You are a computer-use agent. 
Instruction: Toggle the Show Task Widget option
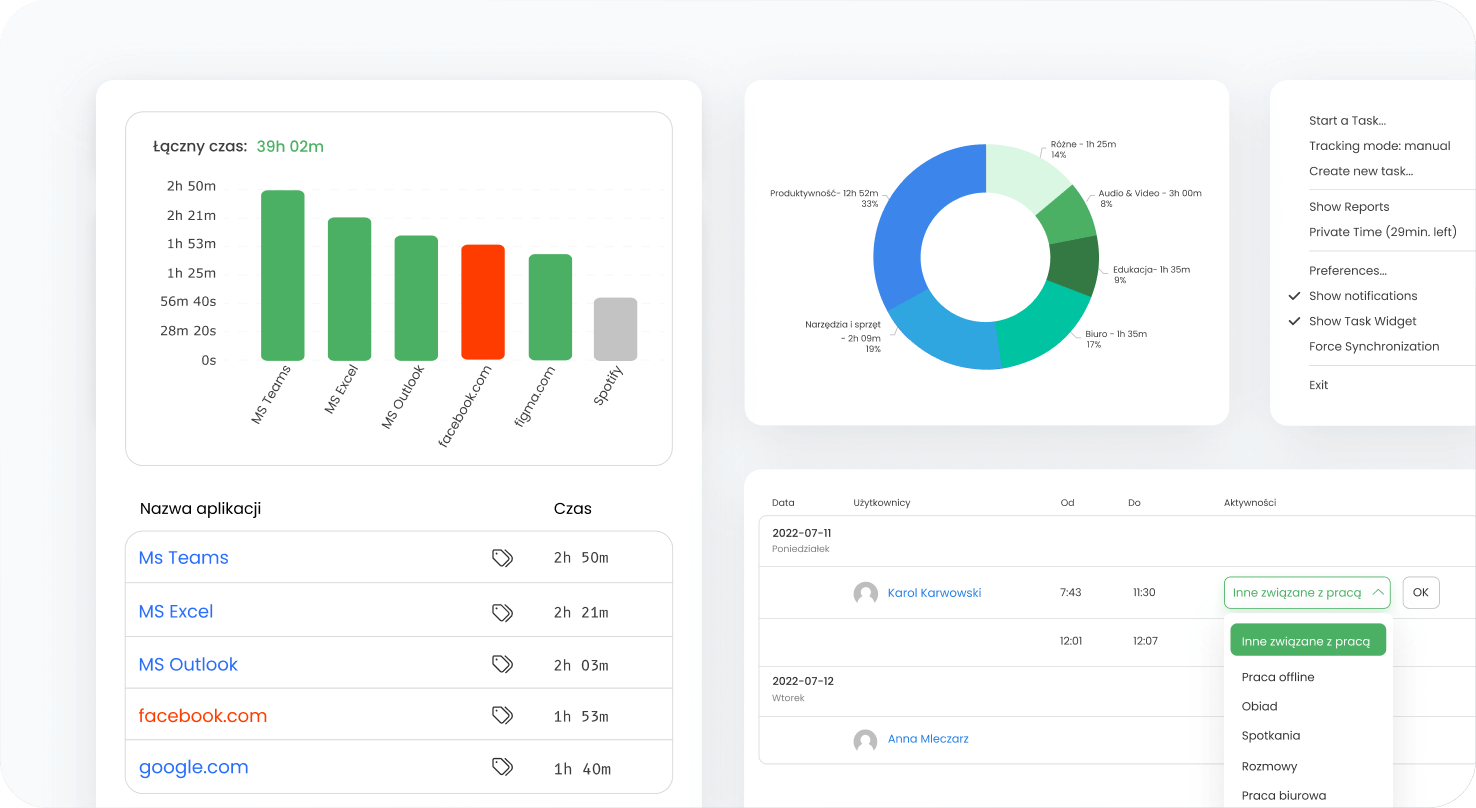1362,321
